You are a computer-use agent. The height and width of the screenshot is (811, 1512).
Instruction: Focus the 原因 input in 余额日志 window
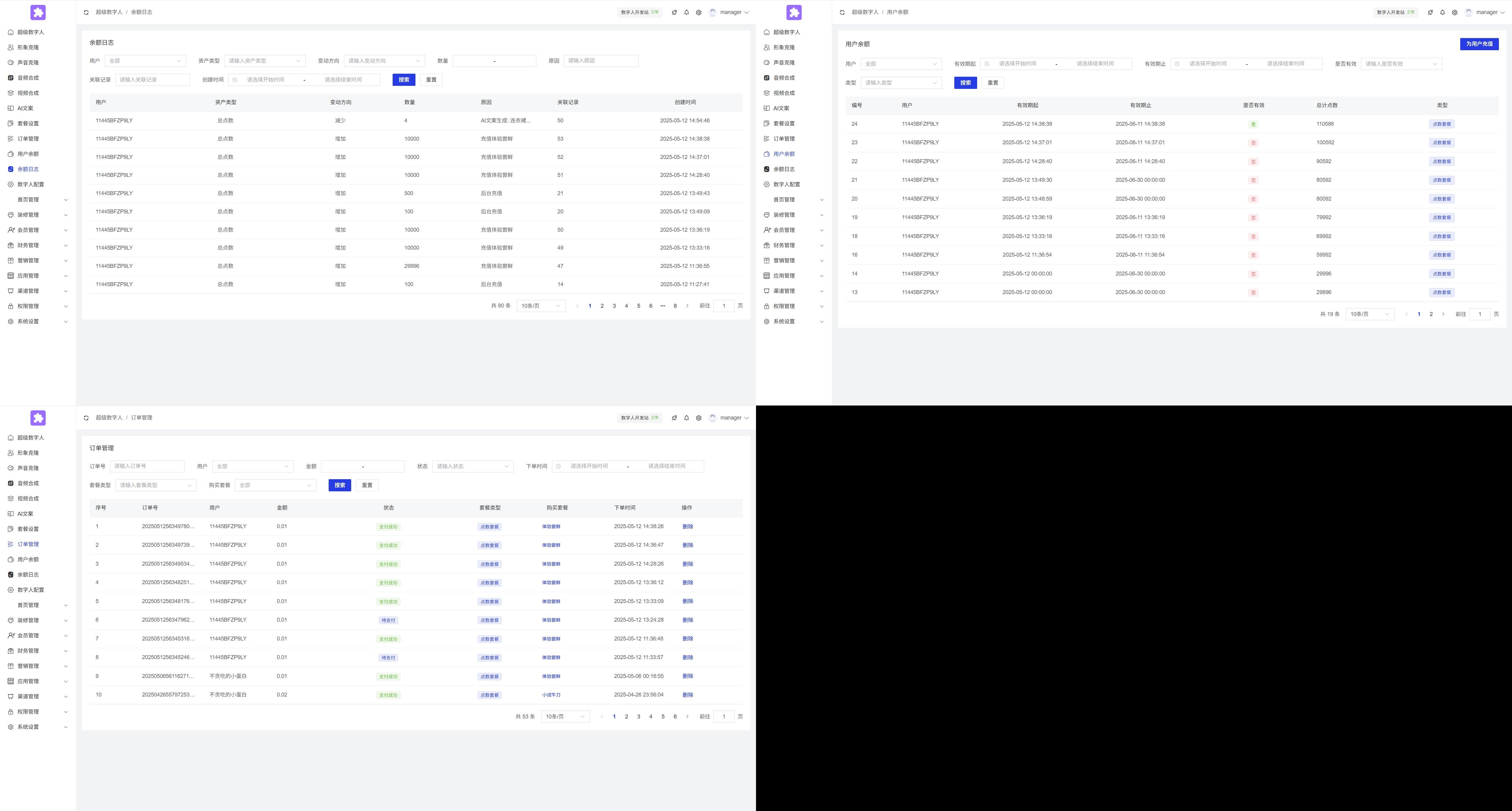pyautogui.click(x=601, y=61)
